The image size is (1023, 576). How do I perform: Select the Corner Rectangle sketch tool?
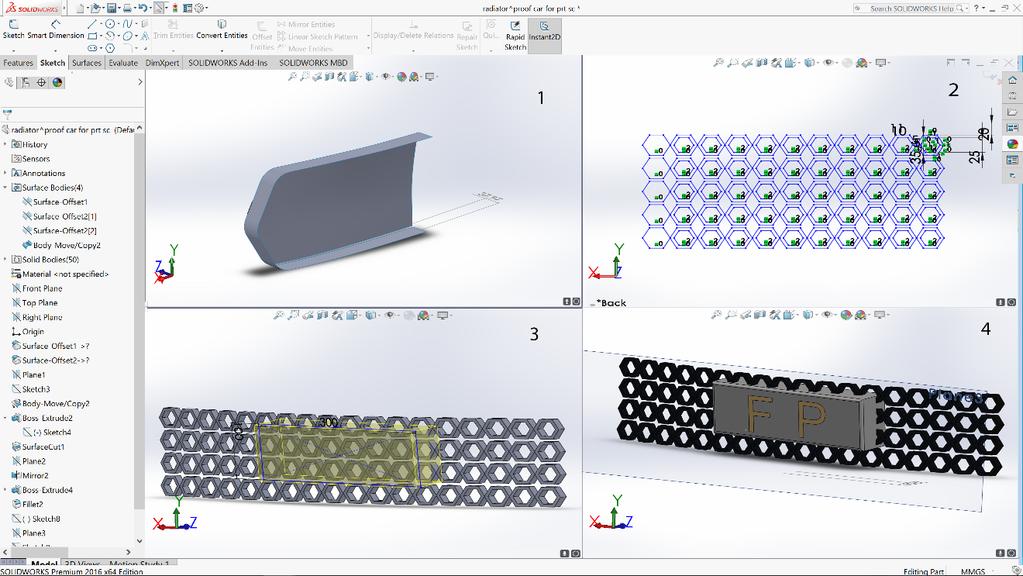point(92,36)
